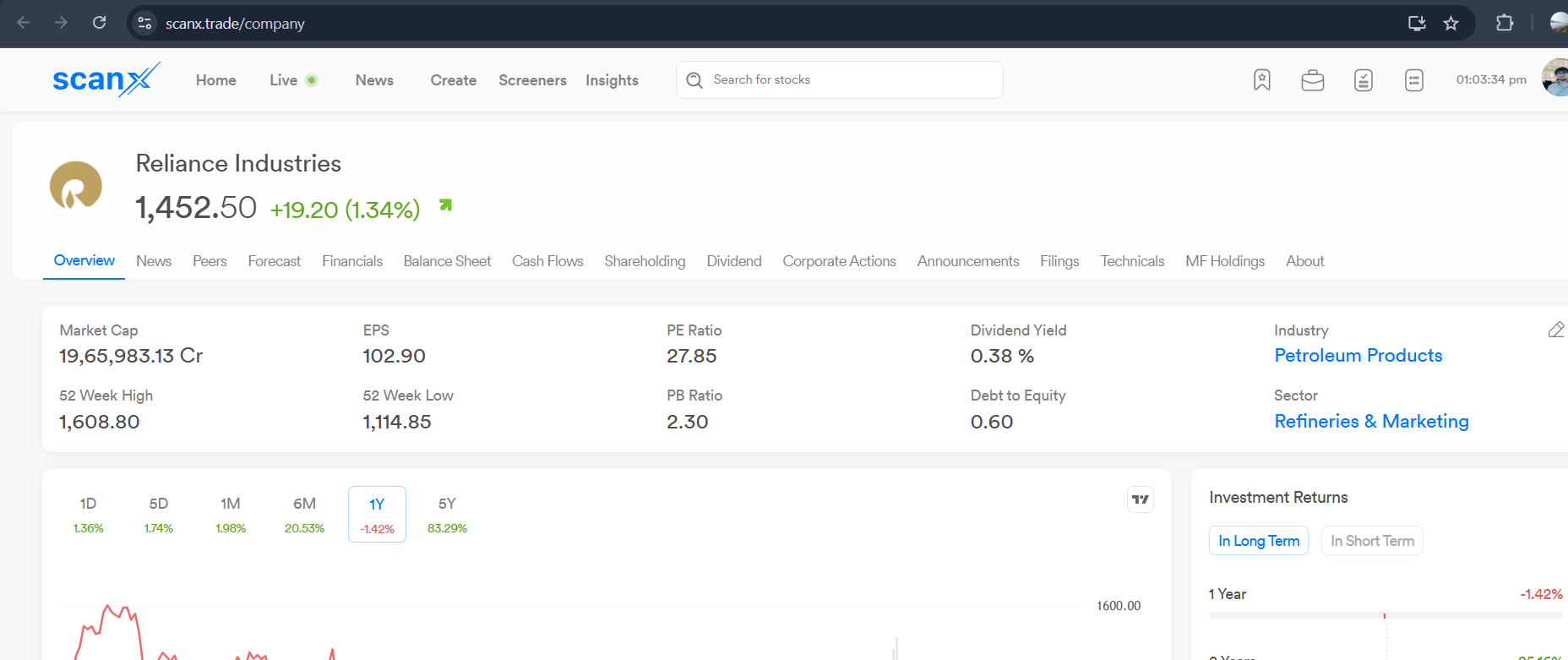1568x660 pixels.
Task: Install app icon in address bar
Action: coord(1417,23)
